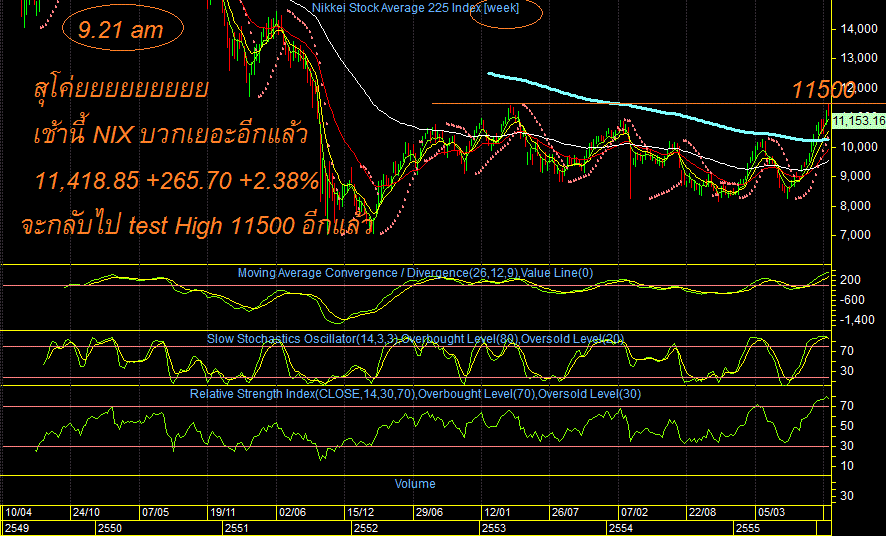886x536 pixels.
Task: Select year 2551 on the year axis
Action: click(237, 528)
